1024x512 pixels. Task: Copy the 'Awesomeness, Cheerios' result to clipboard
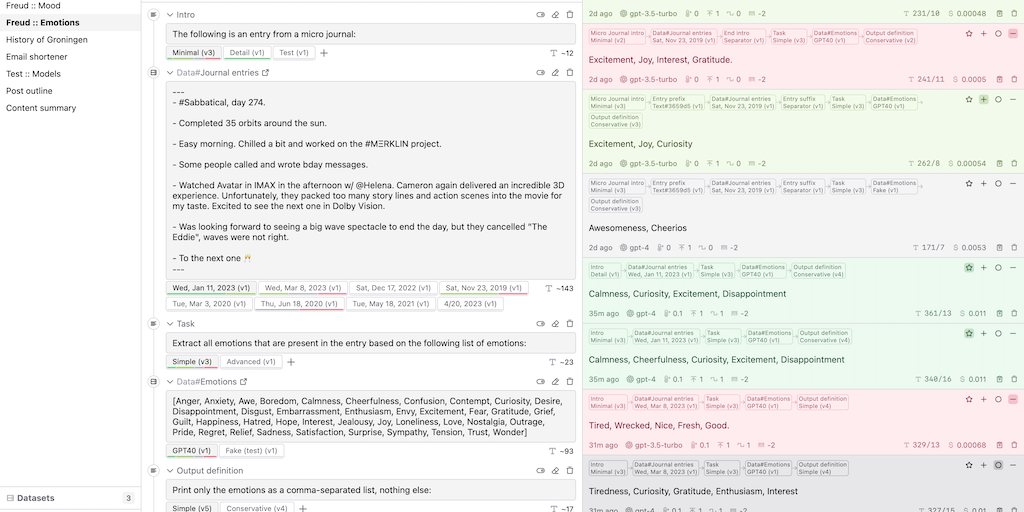(x=999, y=248)
